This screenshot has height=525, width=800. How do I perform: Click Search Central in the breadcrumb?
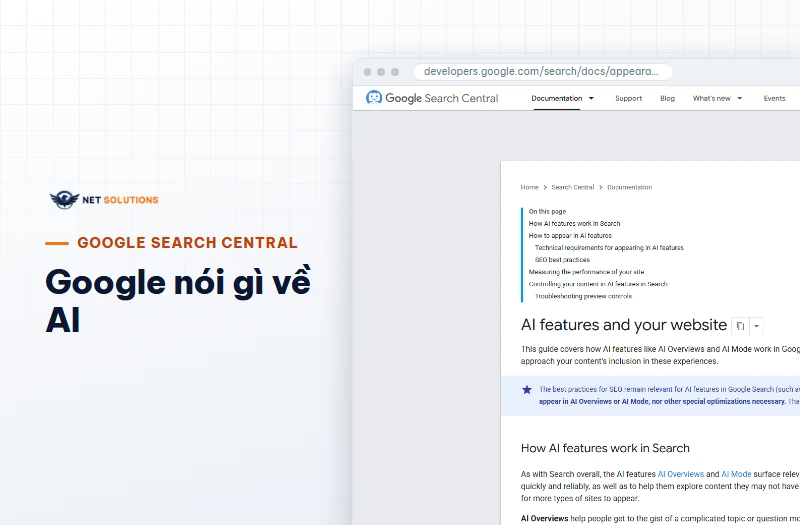[573, 187]
